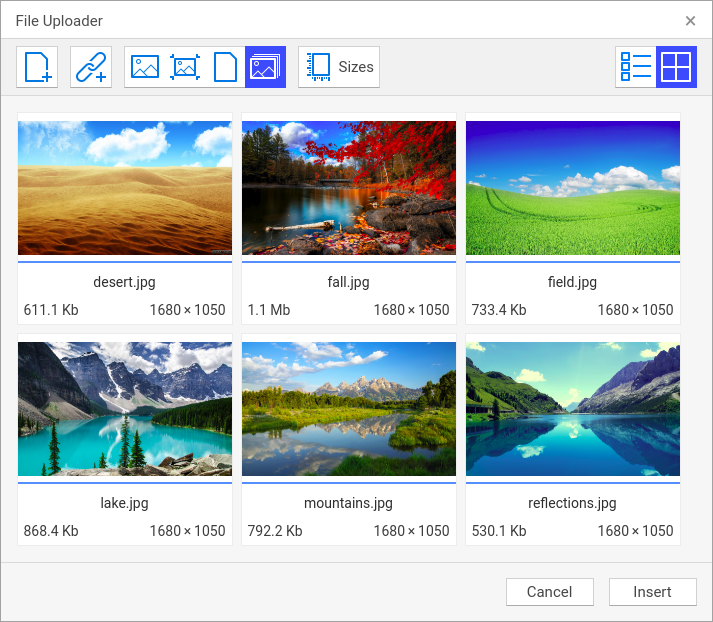Select the cropped image frame icon
Image resolution: width=713 pixels, height=622 pixels.
(185, 67)
